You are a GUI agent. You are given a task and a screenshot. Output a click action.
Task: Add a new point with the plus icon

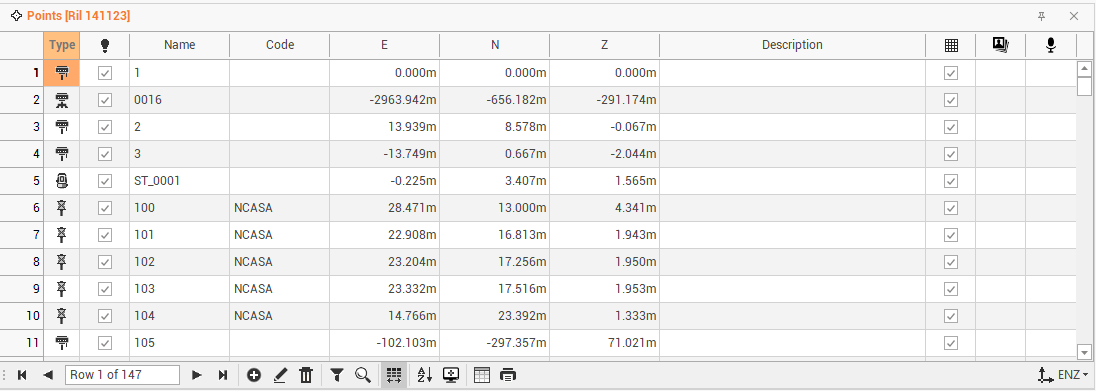254,376
